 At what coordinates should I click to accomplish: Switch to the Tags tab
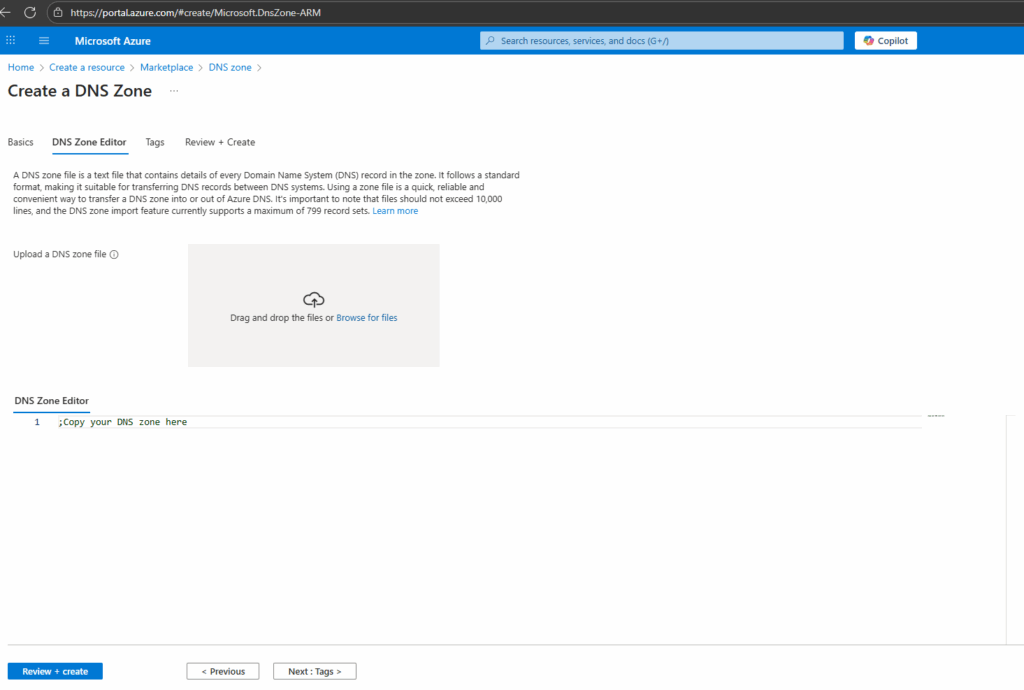[155, 142]
